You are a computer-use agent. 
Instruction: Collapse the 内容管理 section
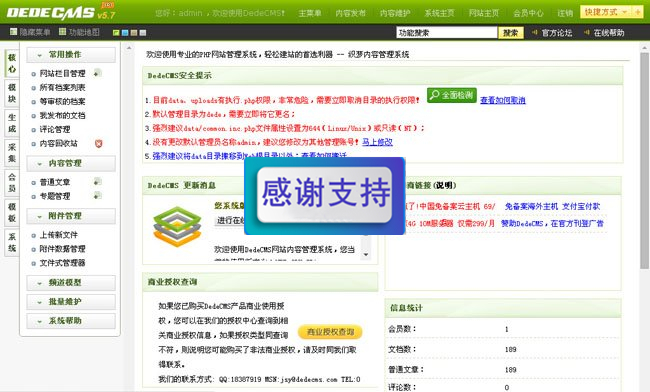point(71,163)
